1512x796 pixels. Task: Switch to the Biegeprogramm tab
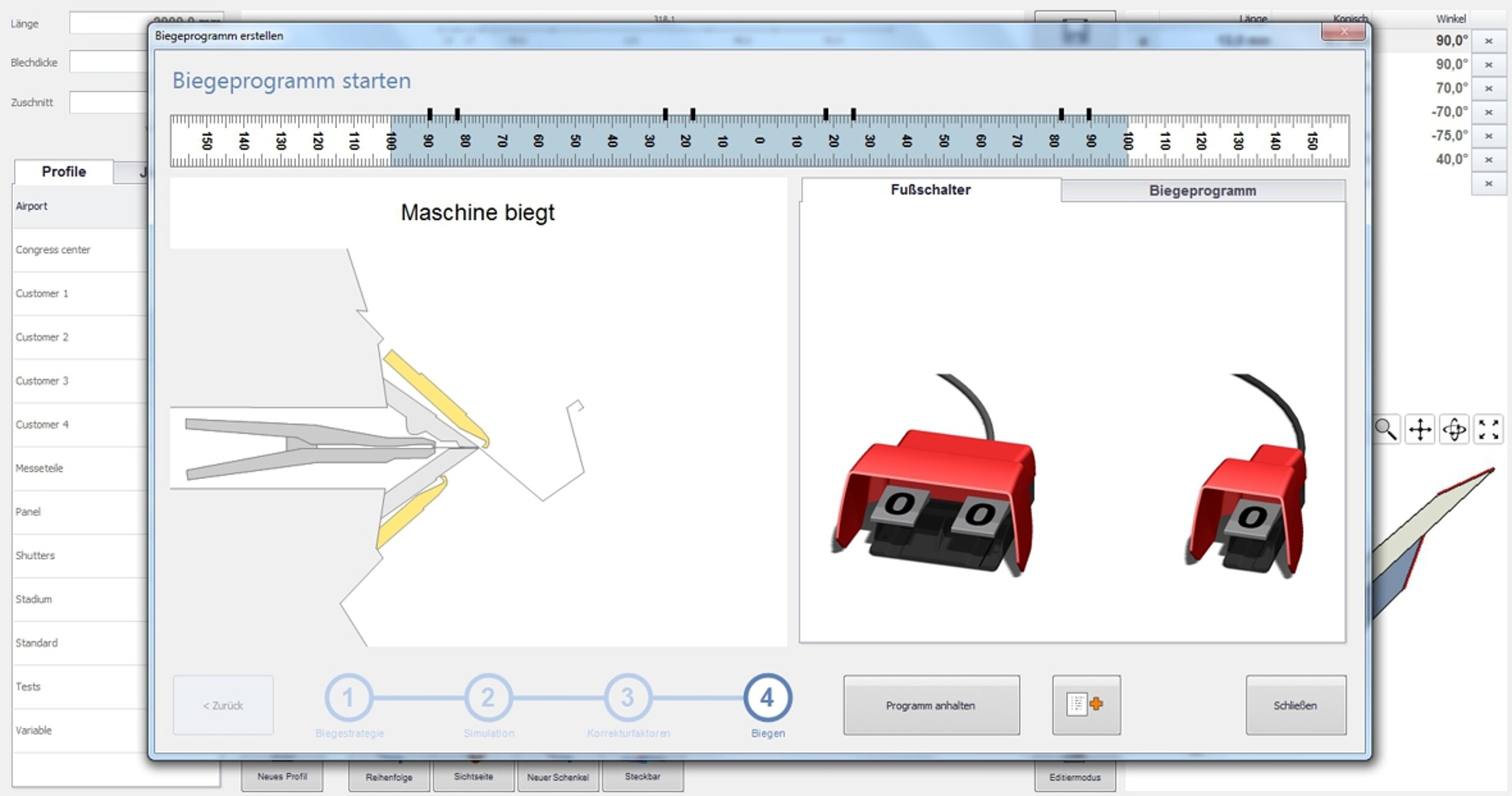click(1203, 191)
